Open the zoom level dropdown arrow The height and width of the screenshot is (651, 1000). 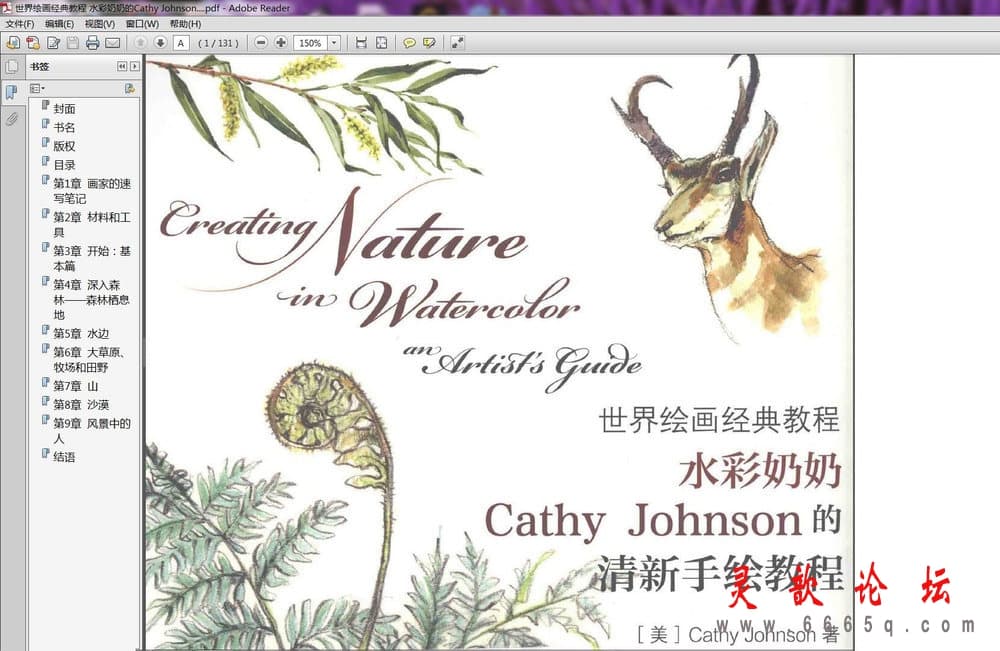point(334,43)
